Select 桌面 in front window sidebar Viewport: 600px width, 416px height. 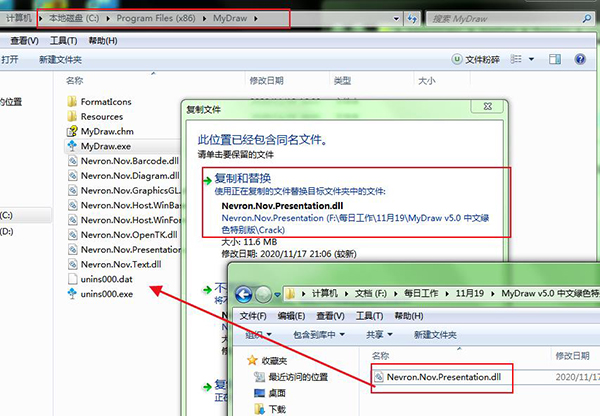(x=270, y=393)
